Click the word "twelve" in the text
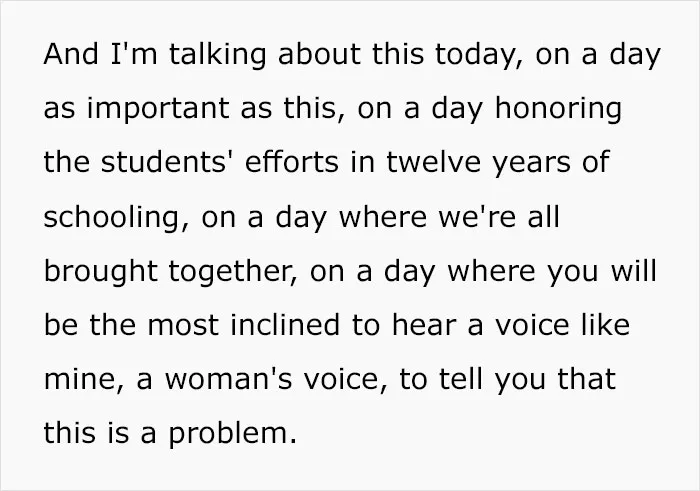This screenshot has height=491, width=700. [x=433, y=162]
